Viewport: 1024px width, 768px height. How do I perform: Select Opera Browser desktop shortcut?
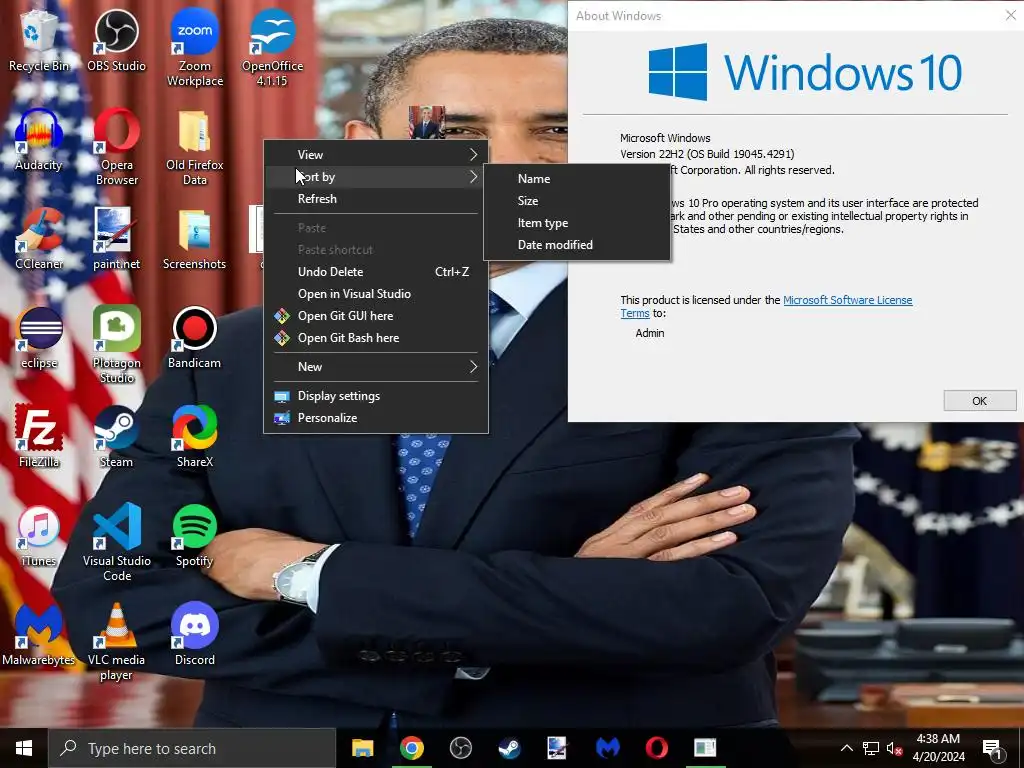click(x=116, y=147)
